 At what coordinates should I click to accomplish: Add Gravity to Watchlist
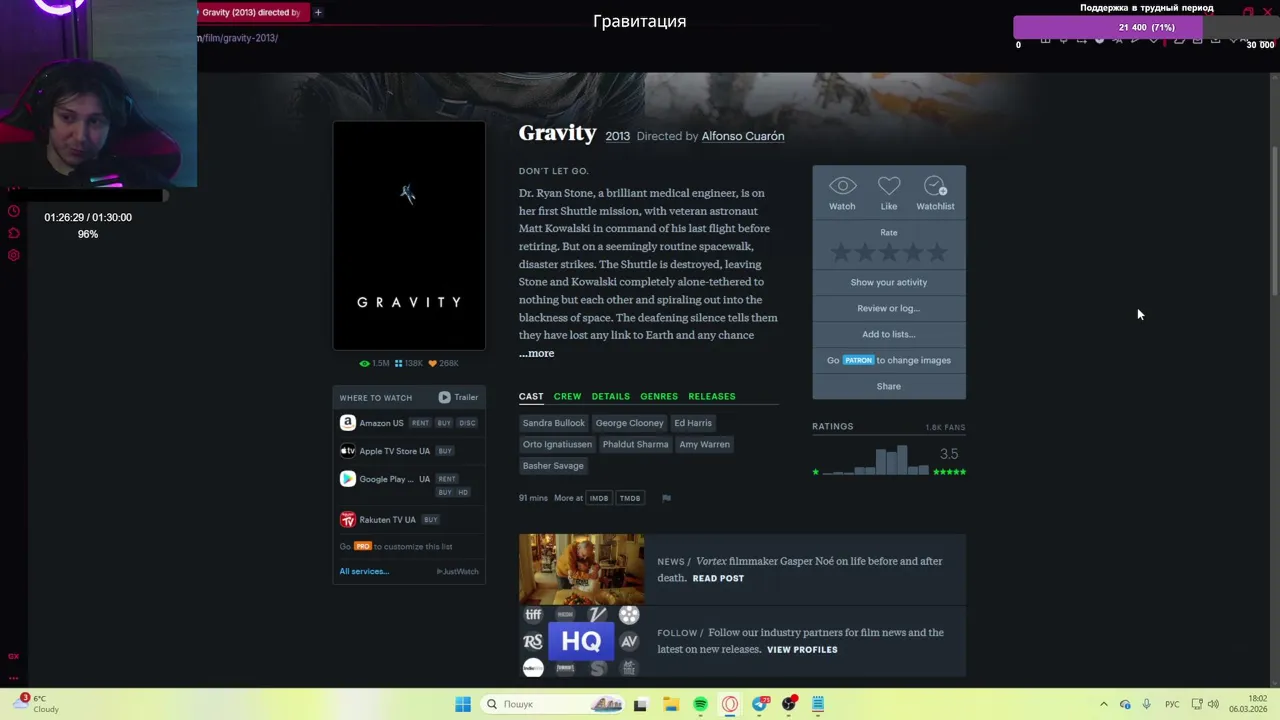tap(935, 193)
